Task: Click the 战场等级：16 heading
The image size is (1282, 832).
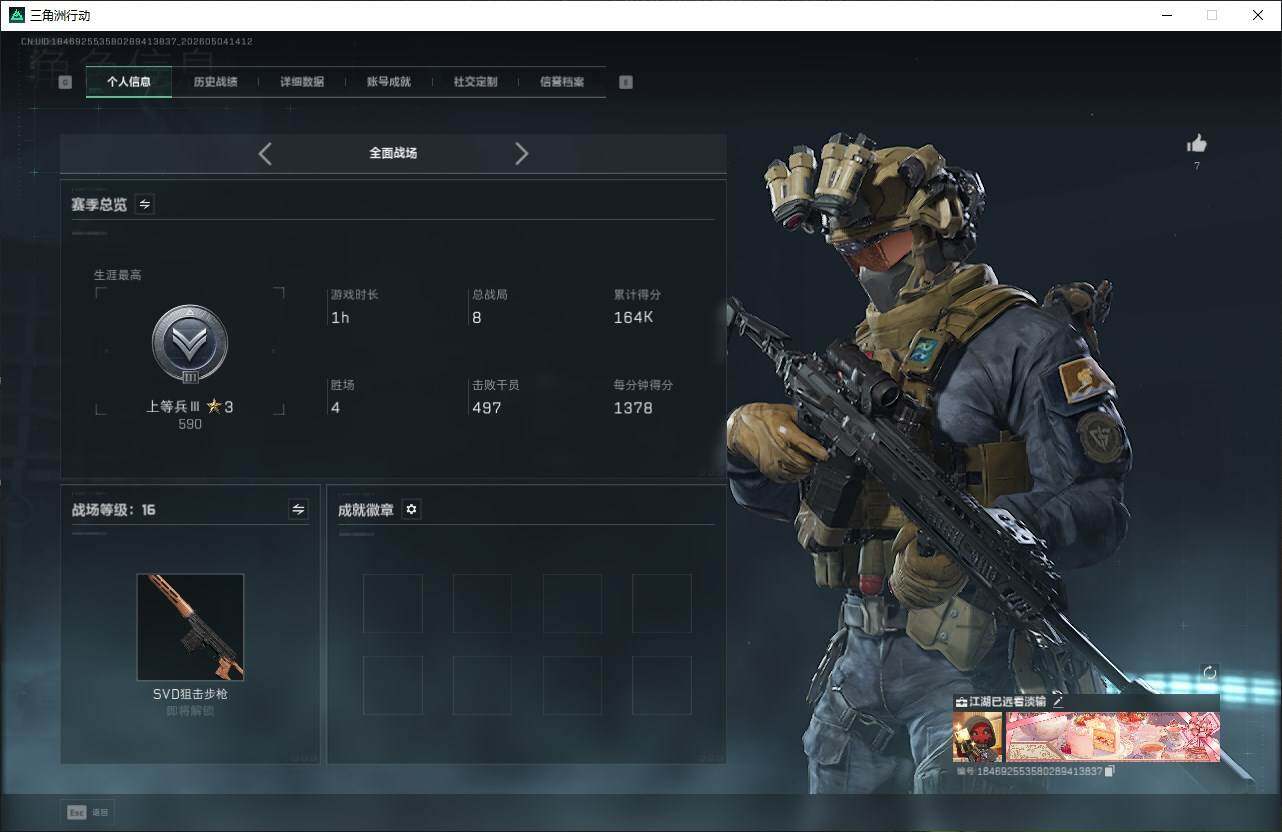Action: coord(114,510)
